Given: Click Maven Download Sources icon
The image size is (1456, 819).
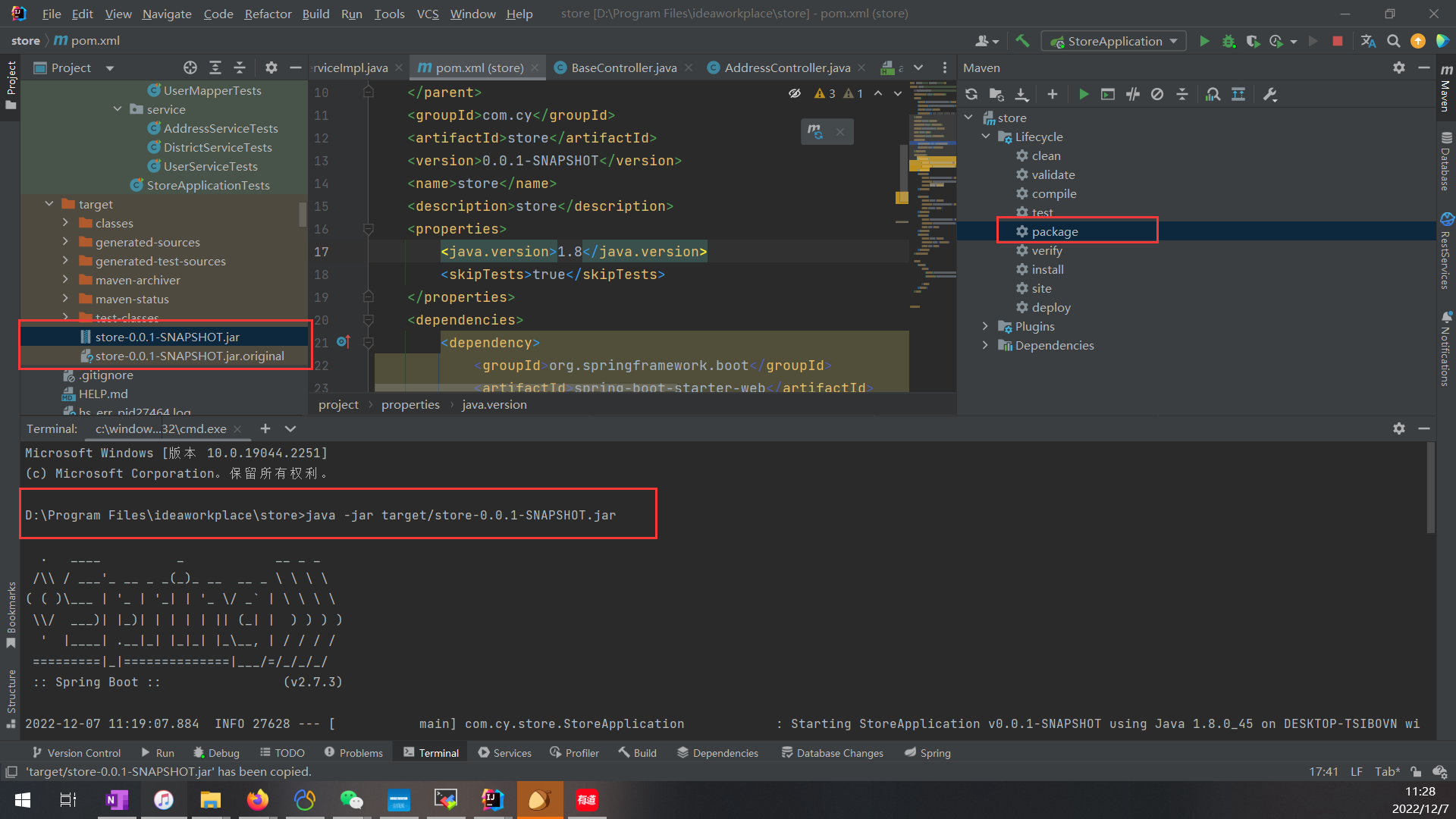Looking at the screenshot, I should click(1021, 94).
